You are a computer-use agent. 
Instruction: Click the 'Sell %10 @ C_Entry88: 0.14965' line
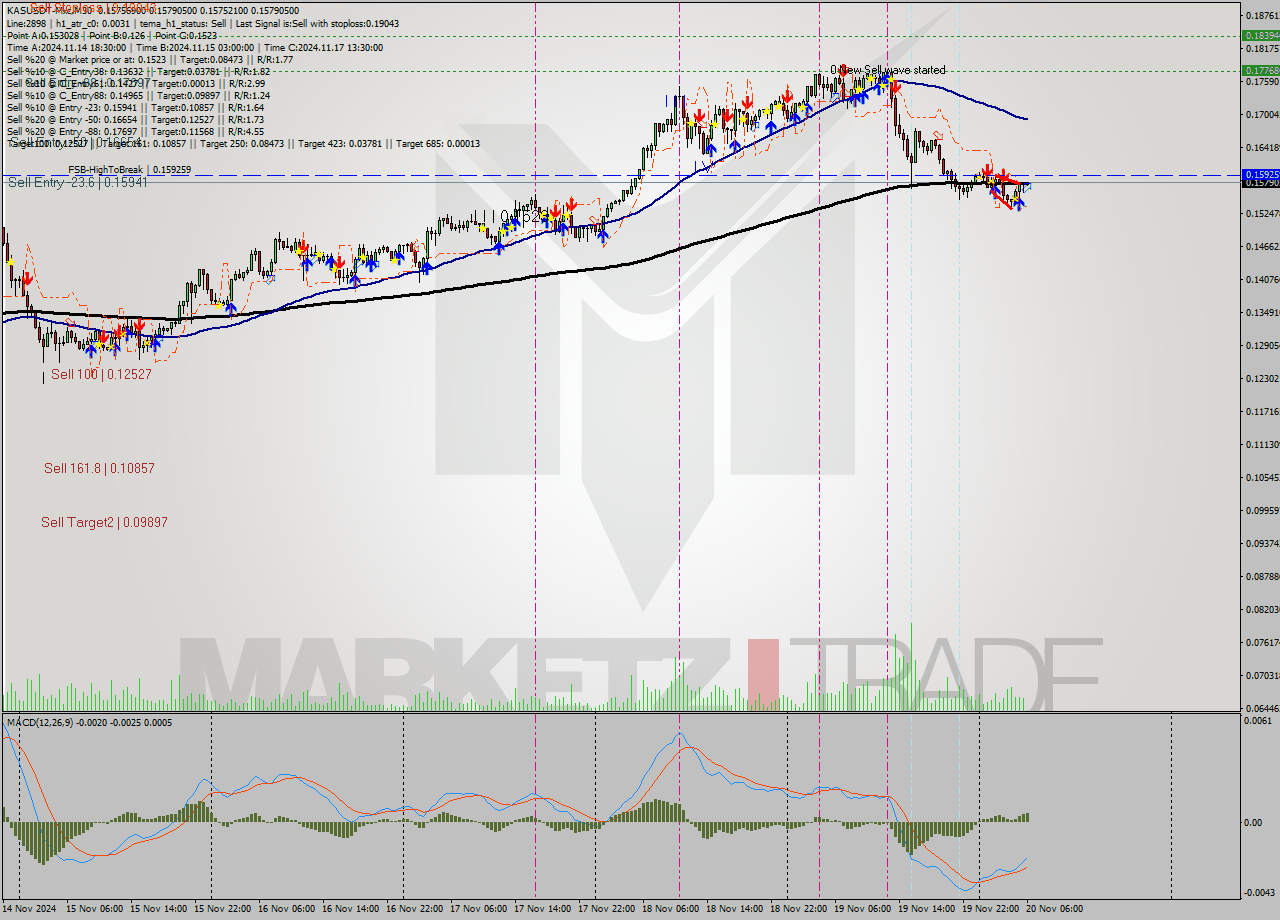[138, 95]
